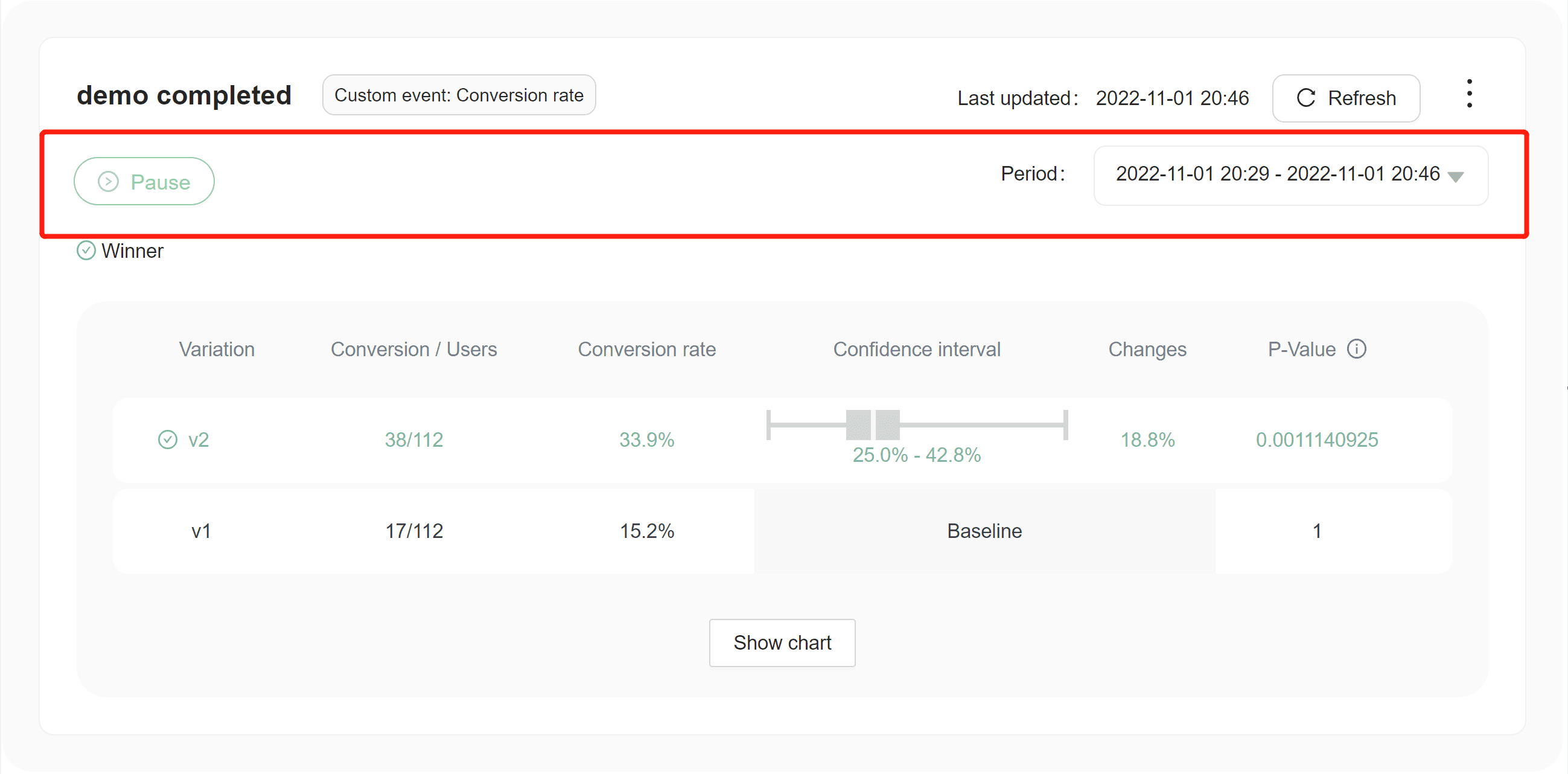Screen dimensions: 1568x774
Task: Click the Conversion rate column header
Action: click(646, 349)
